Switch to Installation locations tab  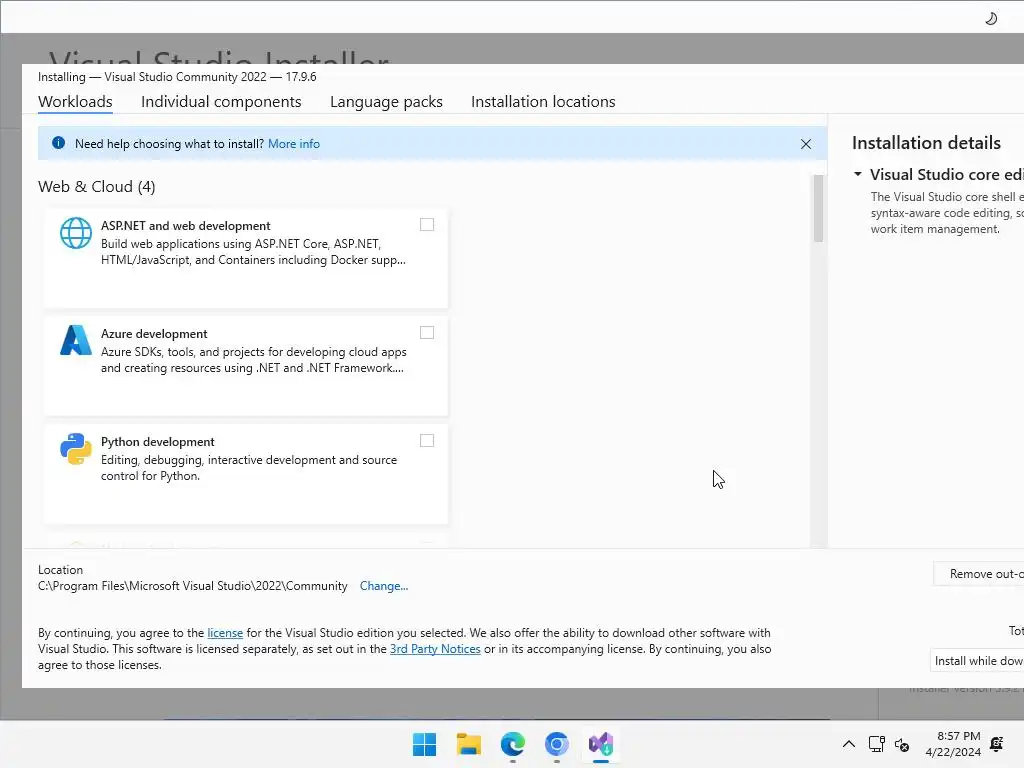[x=543, y=102]
